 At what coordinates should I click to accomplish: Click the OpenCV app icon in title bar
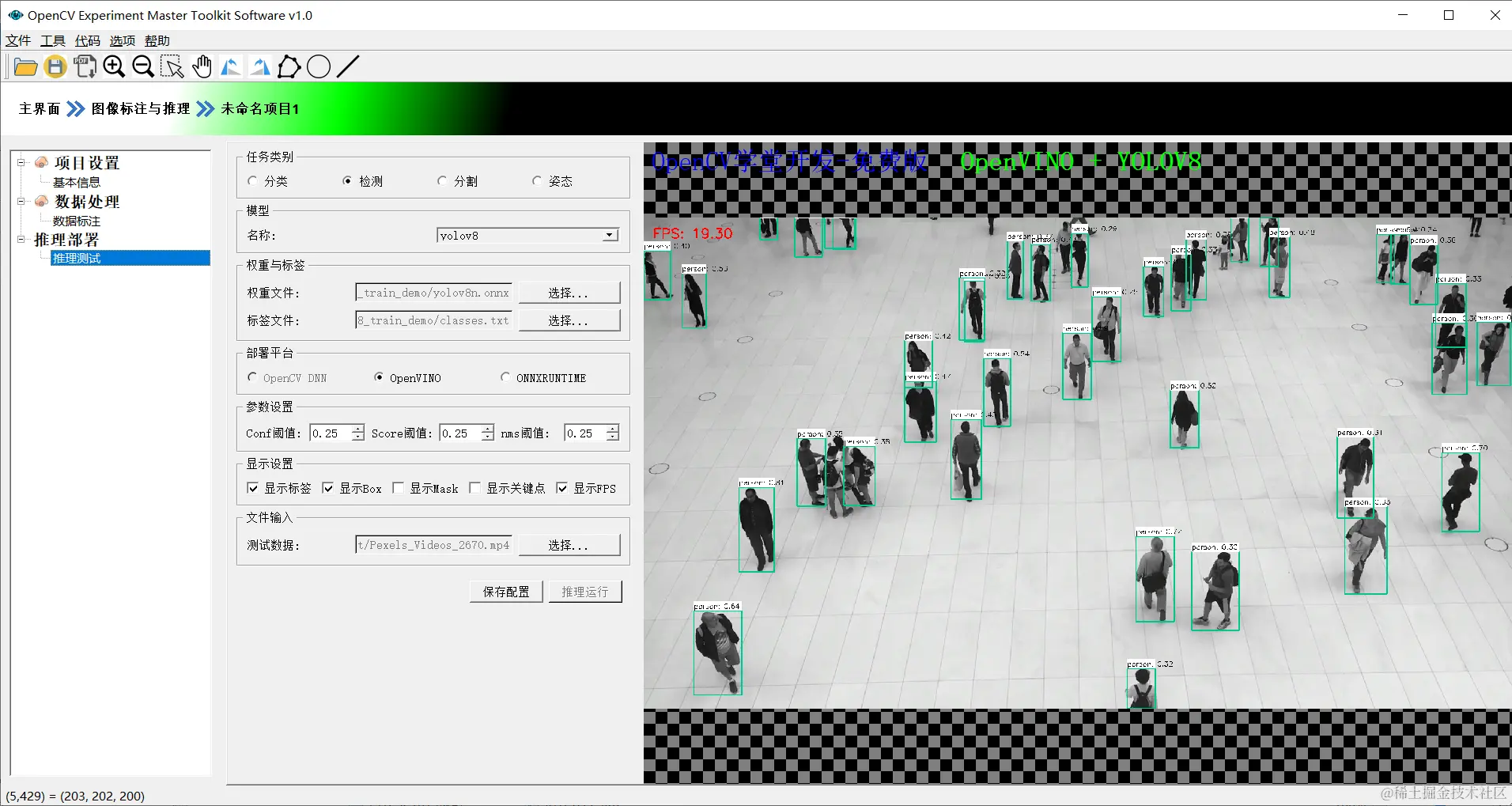15,15
